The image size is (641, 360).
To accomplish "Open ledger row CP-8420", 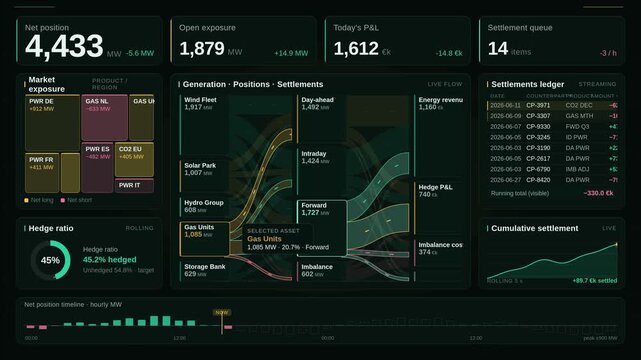I will [552, 180].
